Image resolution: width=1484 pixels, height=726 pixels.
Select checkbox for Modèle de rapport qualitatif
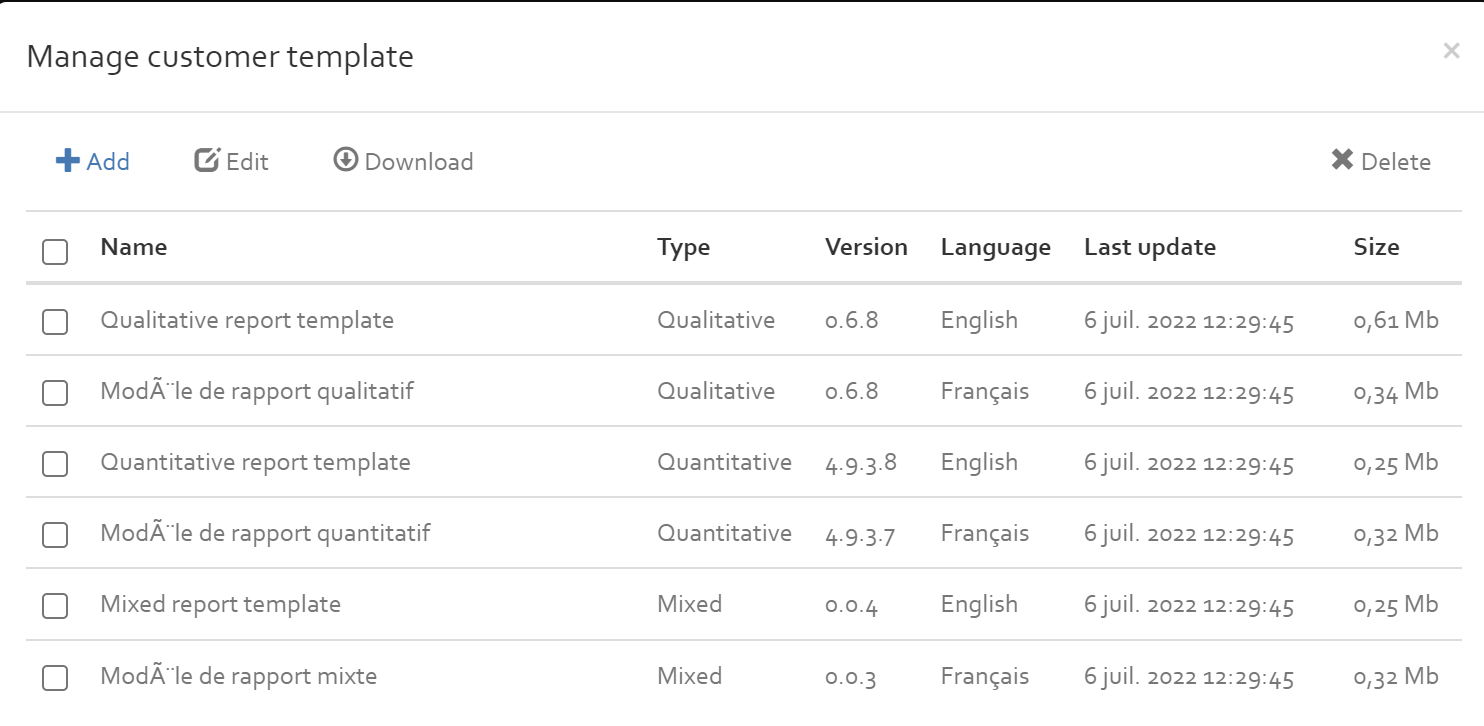(x=55, y=393)
